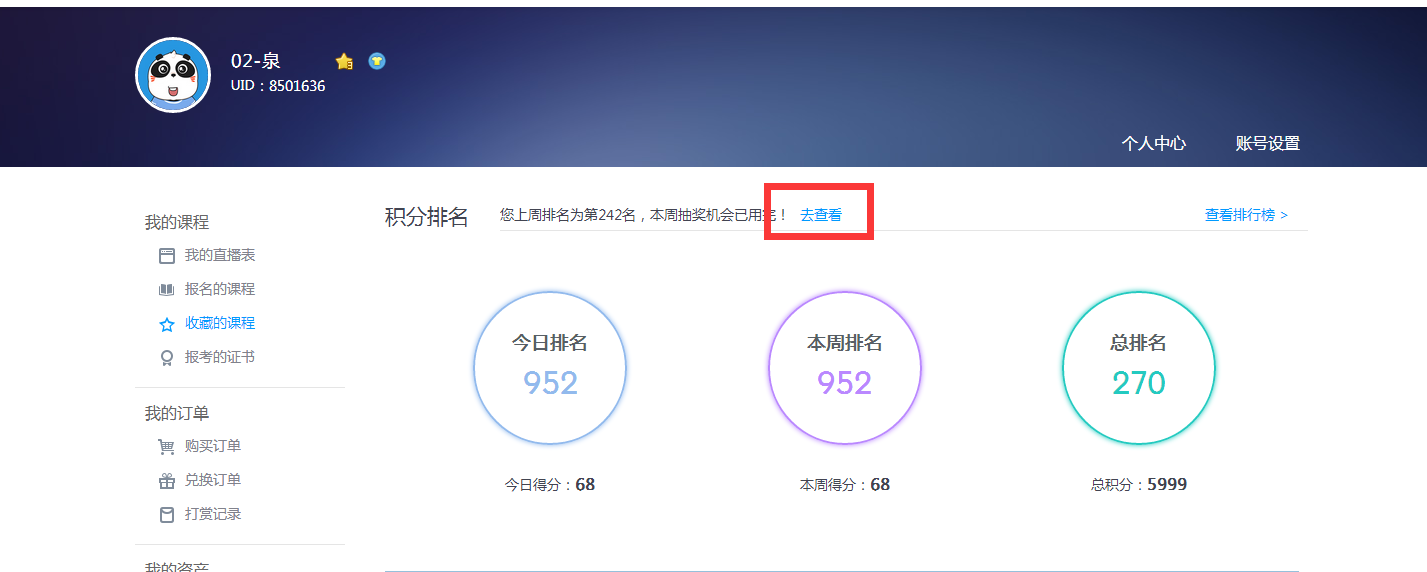Screen dimensions: 1427x572
Task: Open 查看排行榜 leaderboard link
Action: click(x=1245, y=215)
